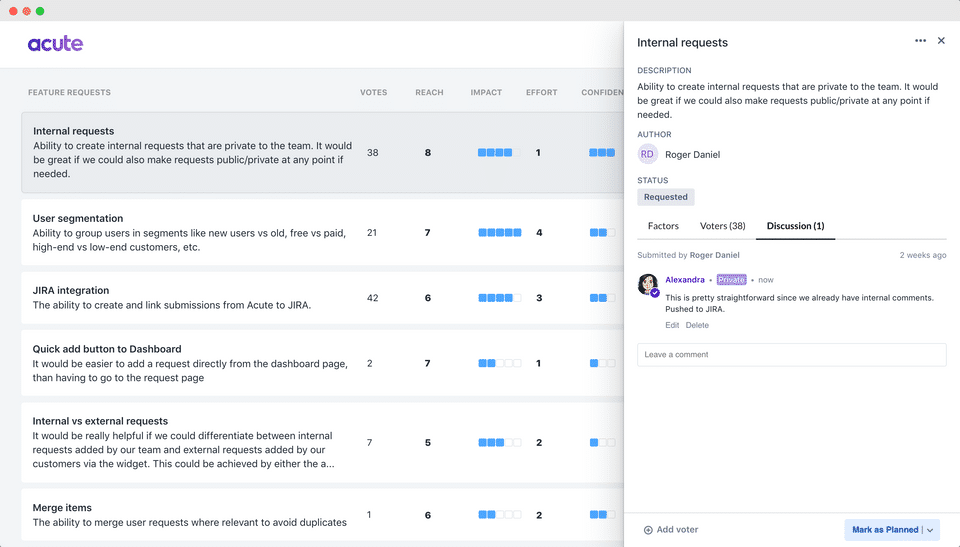Image resolution: width=960 pixels, height=547 pixels.
Task: Select the Discussion (1) tab
Action: [x=795, y=226]
